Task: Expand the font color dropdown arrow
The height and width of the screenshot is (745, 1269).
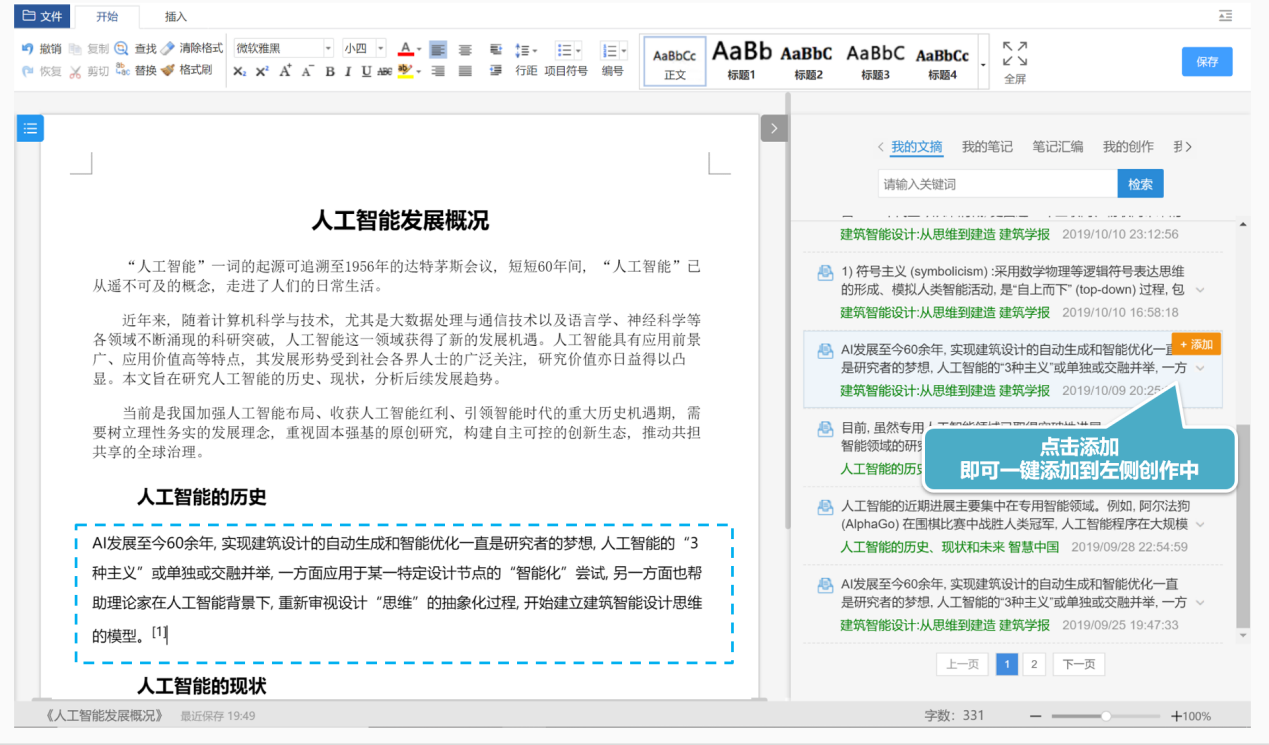Action: (x=418, y=49)
